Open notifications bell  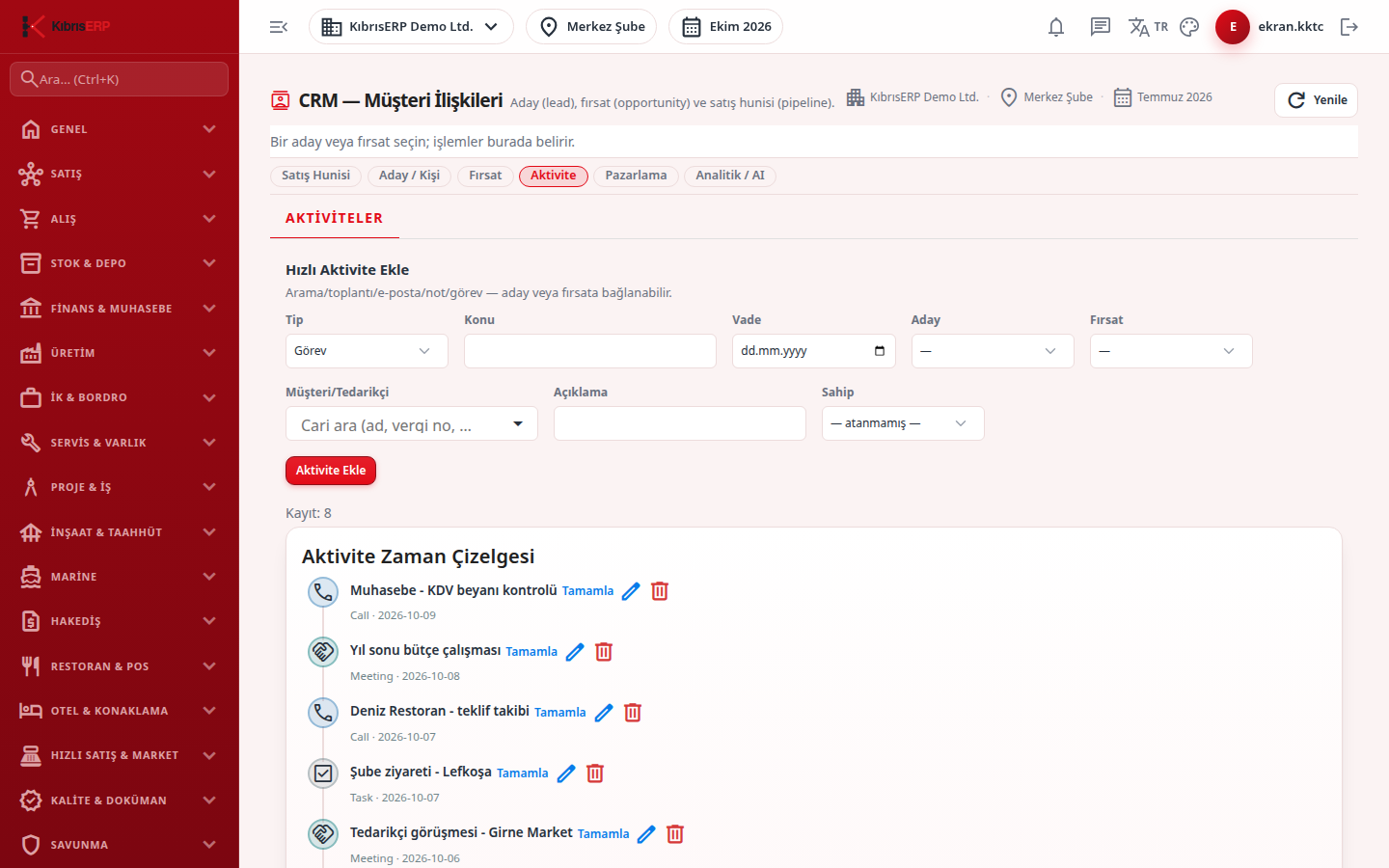coord(1056,27)
